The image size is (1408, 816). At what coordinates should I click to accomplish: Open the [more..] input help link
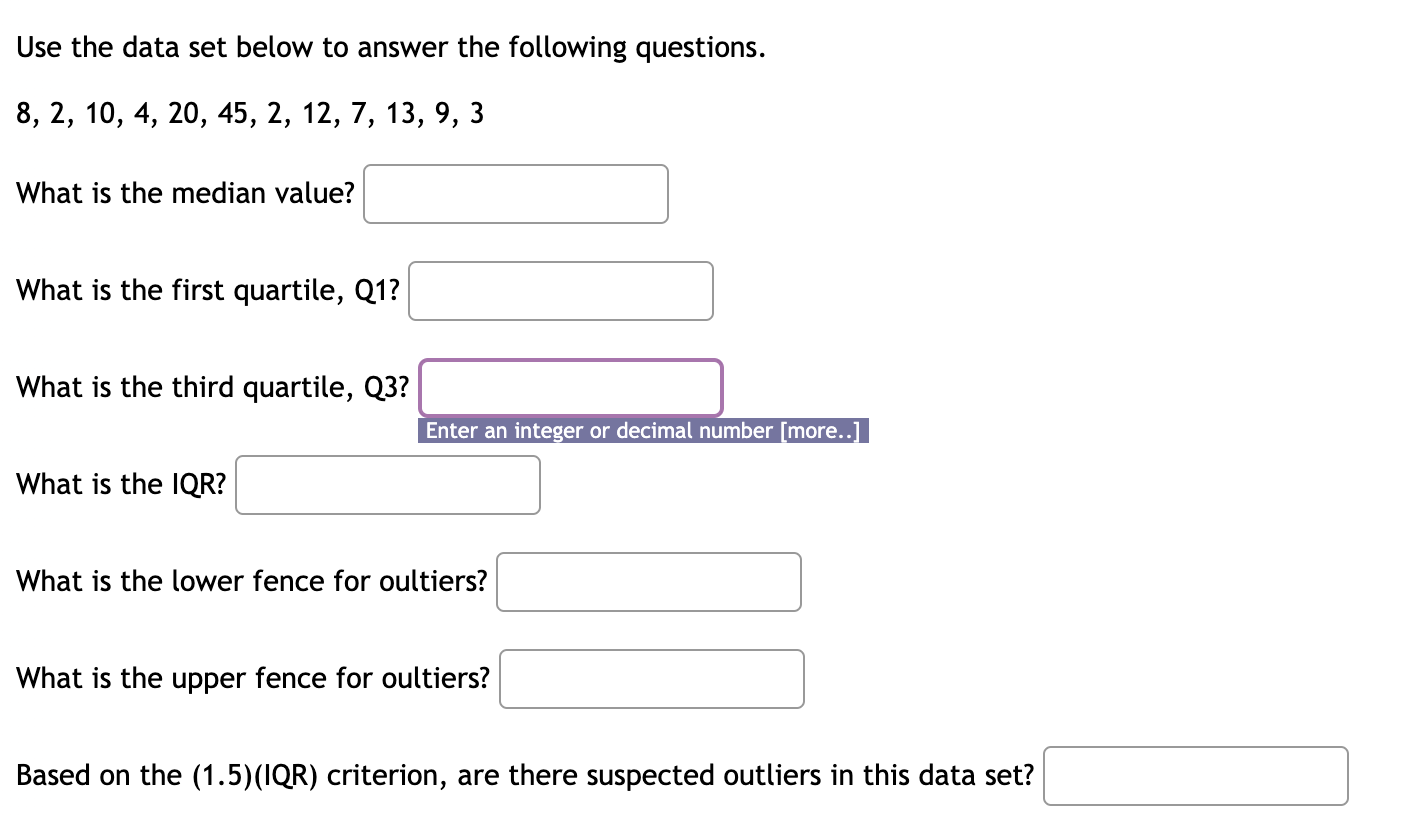820,430
